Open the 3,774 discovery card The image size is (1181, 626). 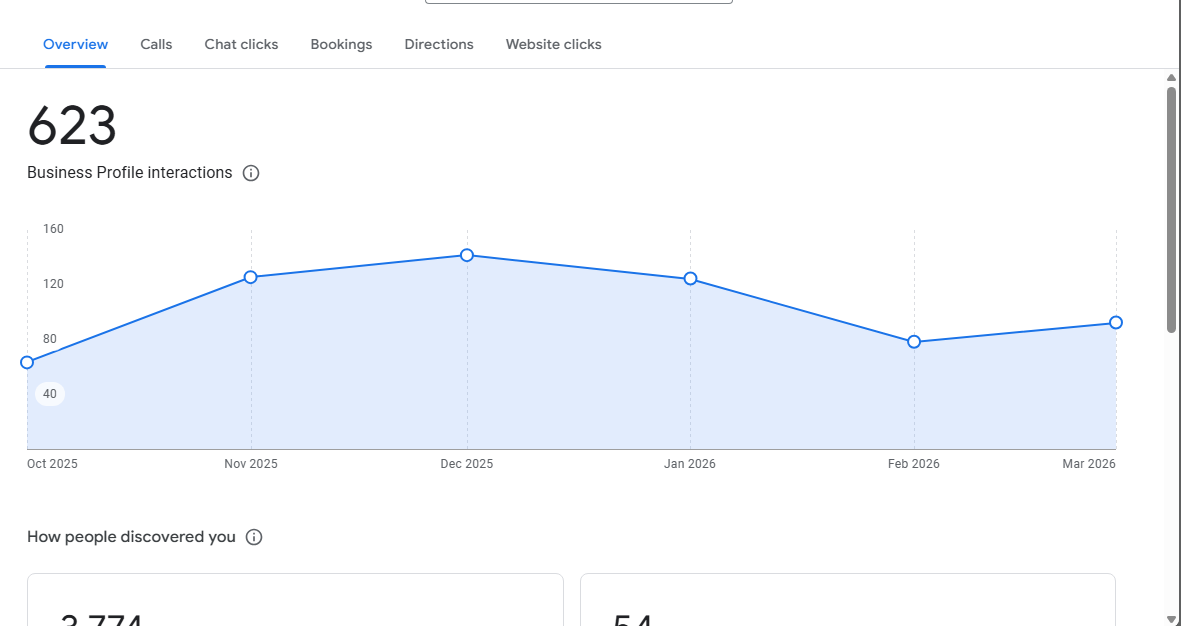coord(295,600)
